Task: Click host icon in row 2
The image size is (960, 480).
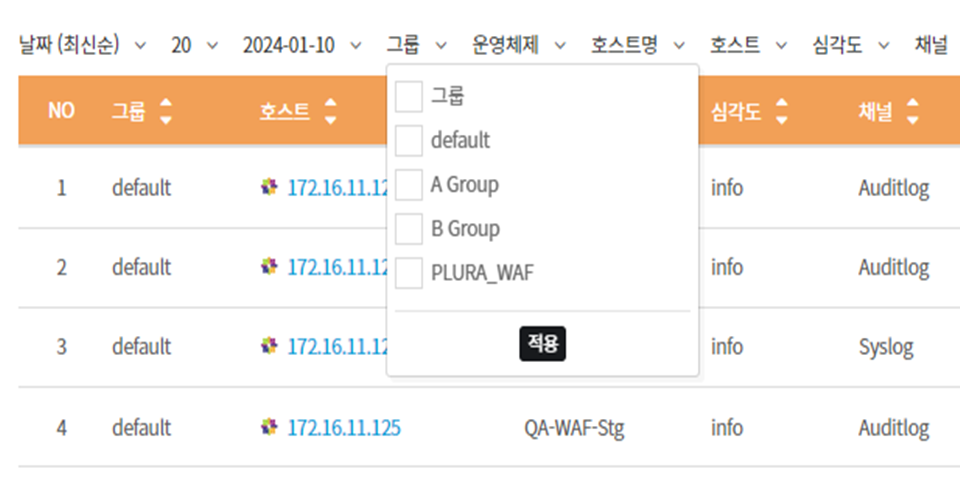Action: pos(268,267)
